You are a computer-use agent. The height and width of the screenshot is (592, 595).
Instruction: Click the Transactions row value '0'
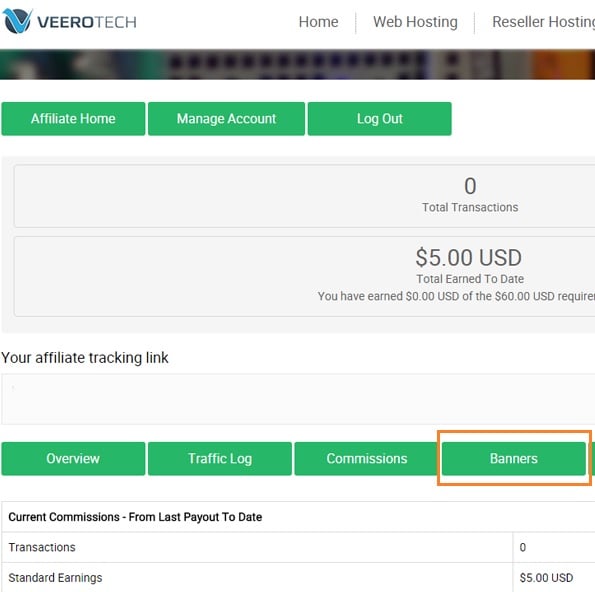523,547
